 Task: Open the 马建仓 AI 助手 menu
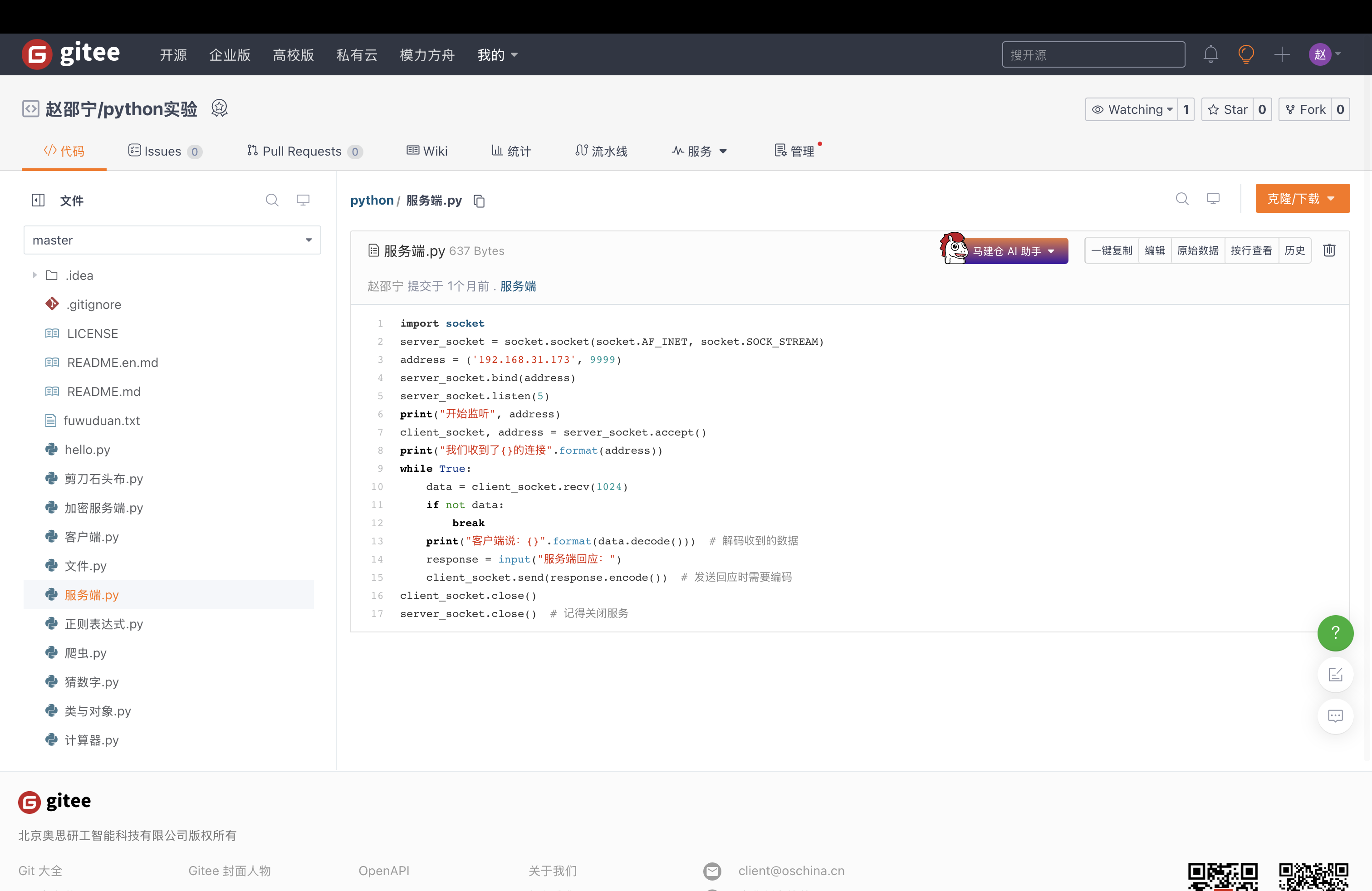(1012, 251)
